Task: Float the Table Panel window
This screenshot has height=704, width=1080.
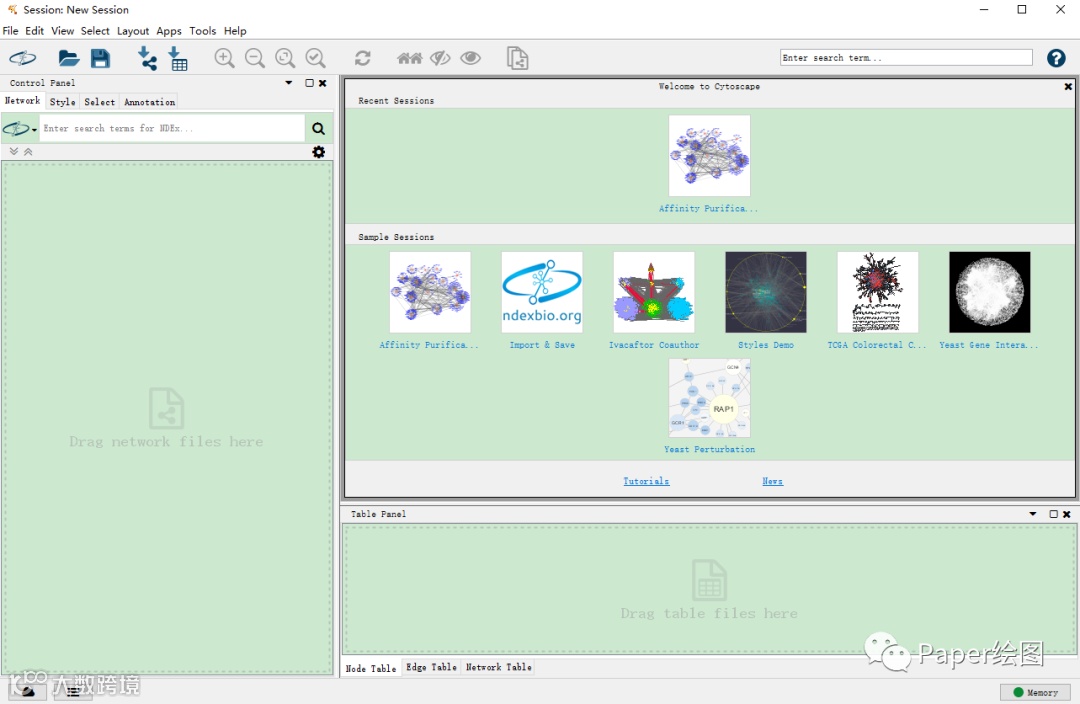Action: pyautogui.click(x=1053, y=514)
